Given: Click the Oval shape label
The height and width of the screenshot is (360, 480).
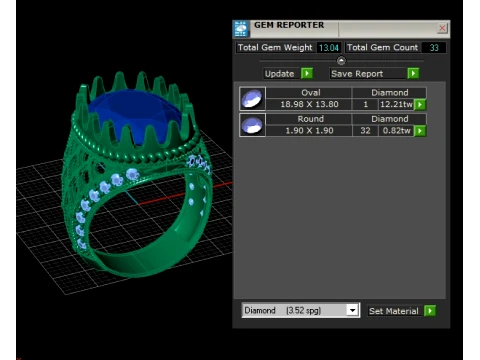Looking at the screenshot, I should (x=310, y=93).
